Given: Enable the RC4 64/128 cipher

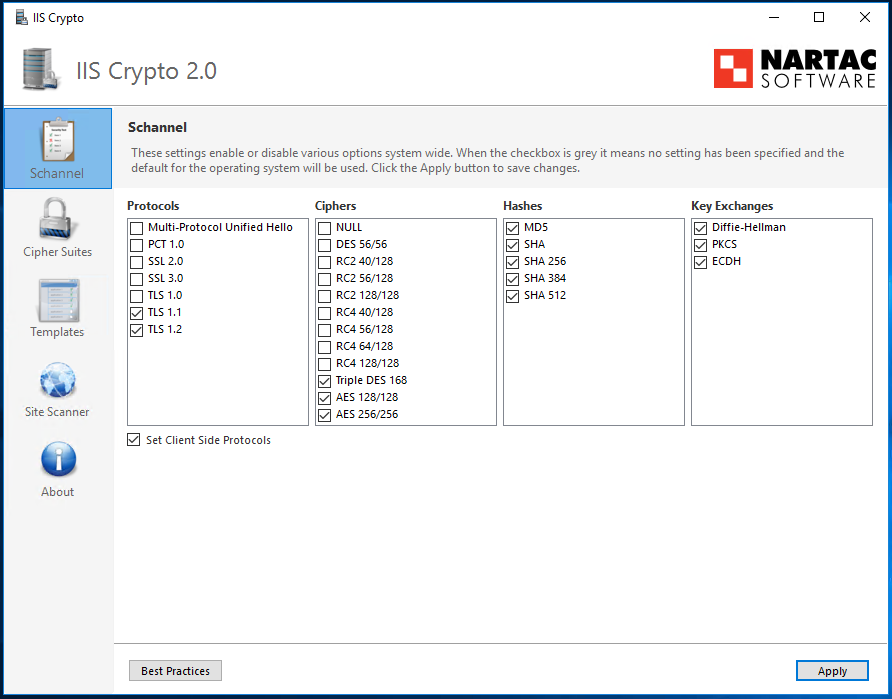Looking at the screenshot, I should [x=324, y=348].
